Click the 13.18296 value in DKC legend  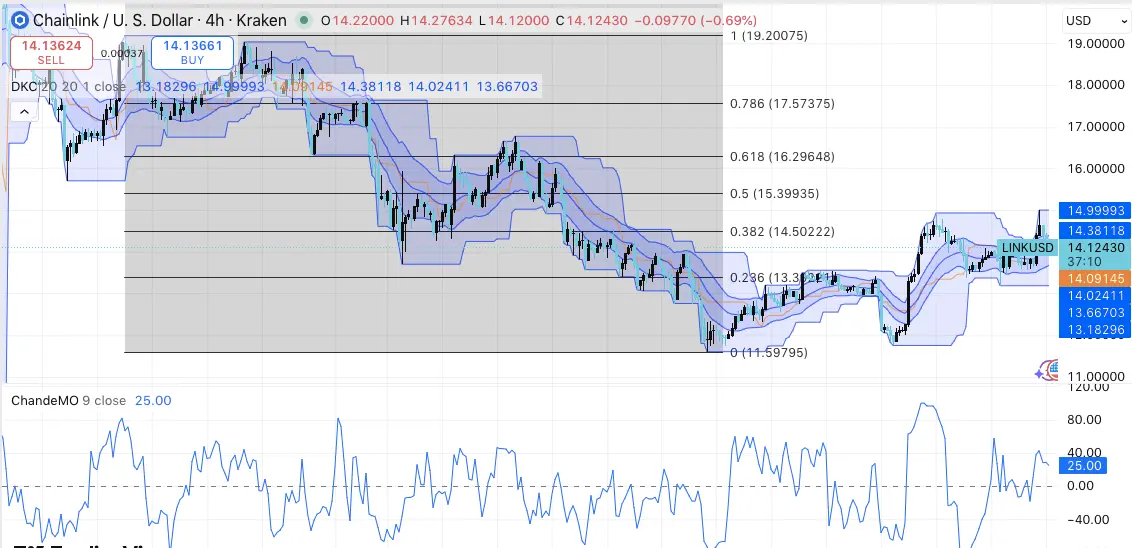[166, 87]
